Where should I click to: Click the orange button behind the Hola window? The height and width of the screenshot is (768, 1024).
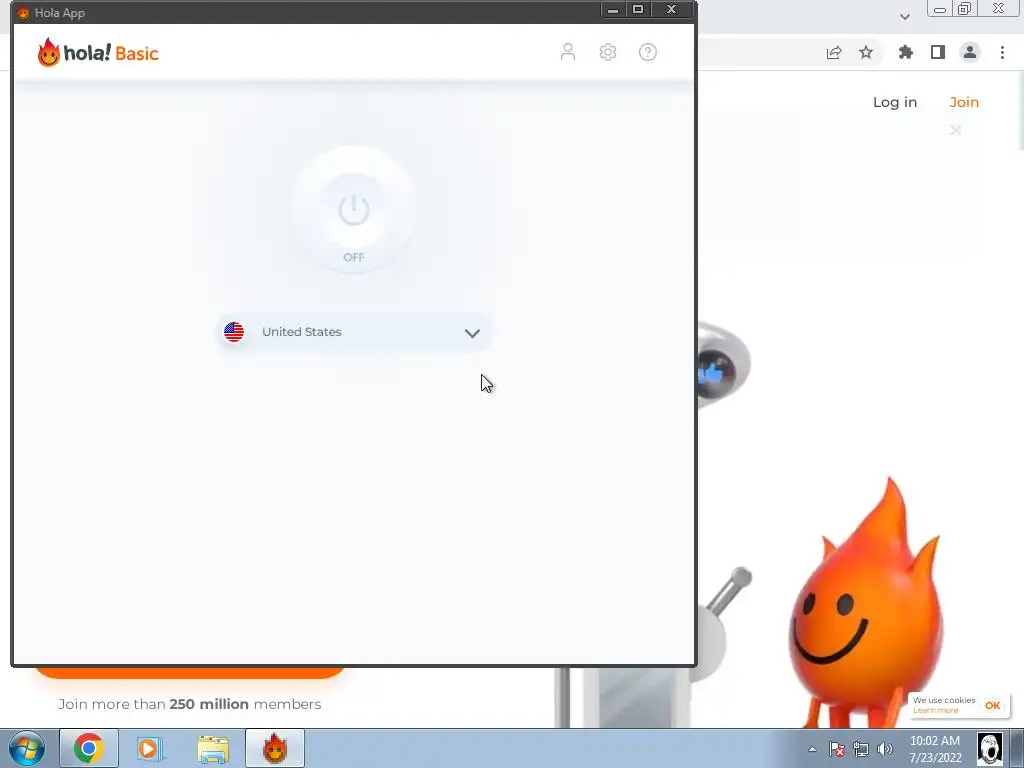tap(189, 672)
